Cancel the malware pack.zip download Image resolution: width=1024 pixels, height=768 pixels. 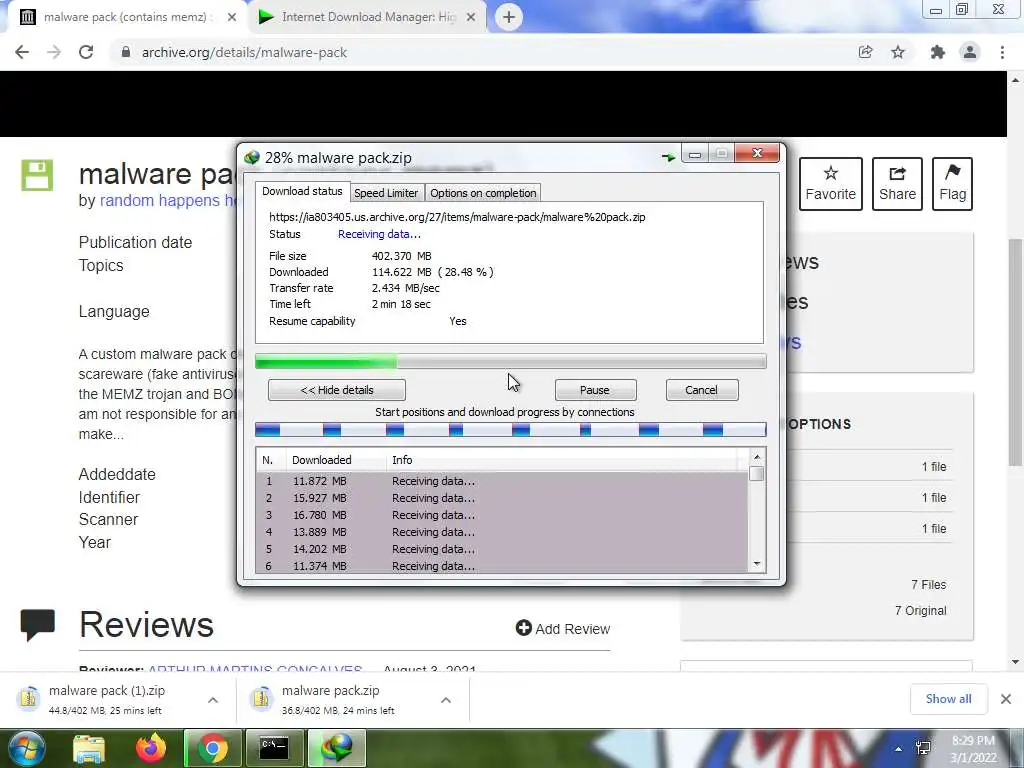point(701,390)
